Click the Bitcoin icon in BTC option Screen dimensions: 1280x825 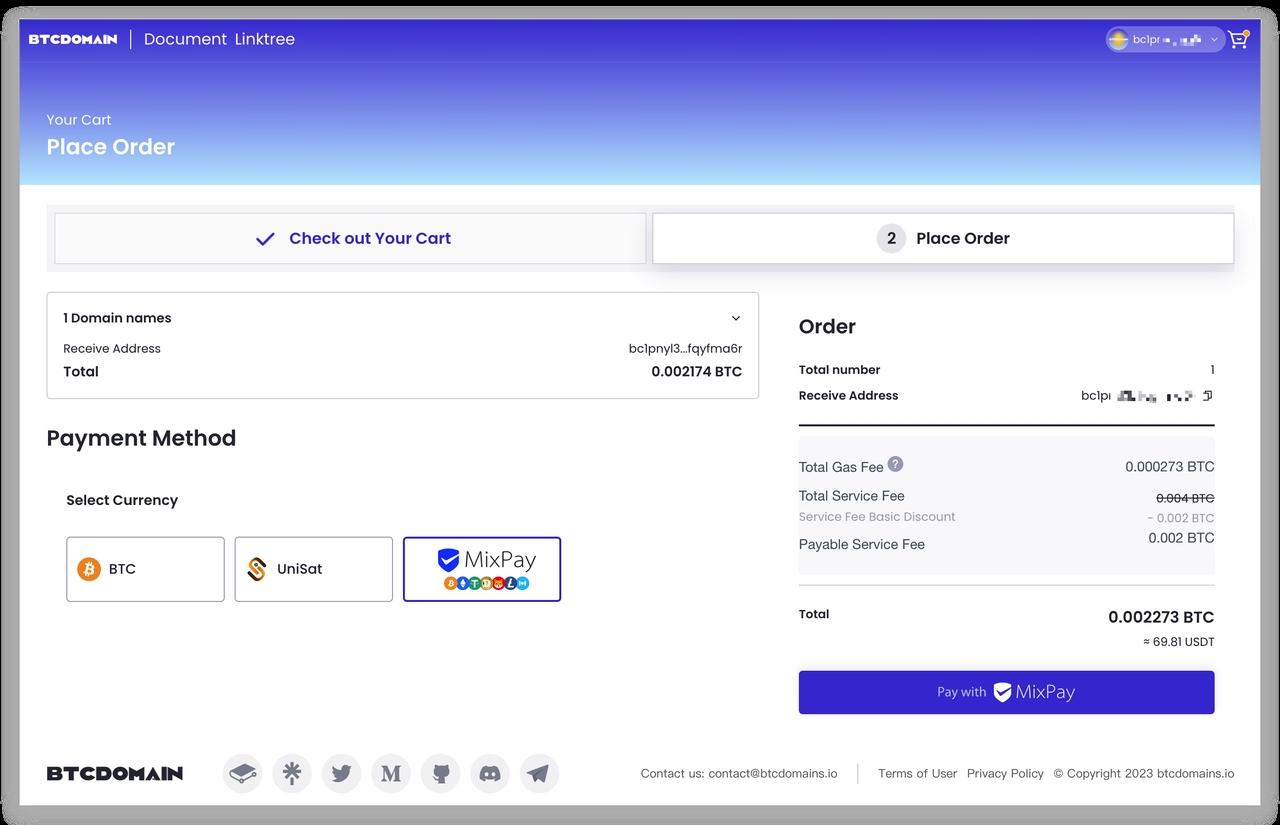pyautogui.click(x=89, y=569)
